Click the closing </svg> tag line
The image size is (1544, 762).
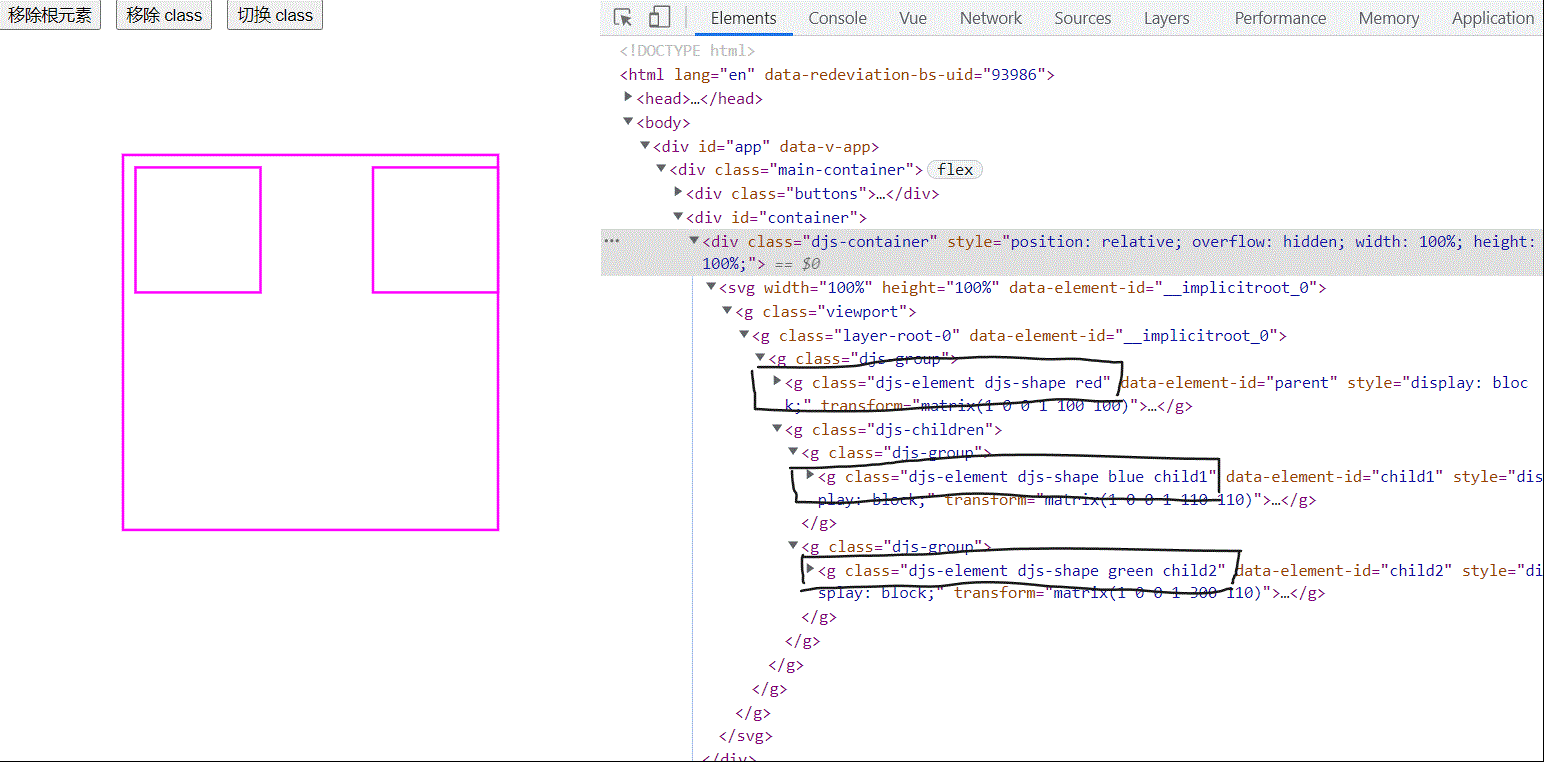click(746, 736)
